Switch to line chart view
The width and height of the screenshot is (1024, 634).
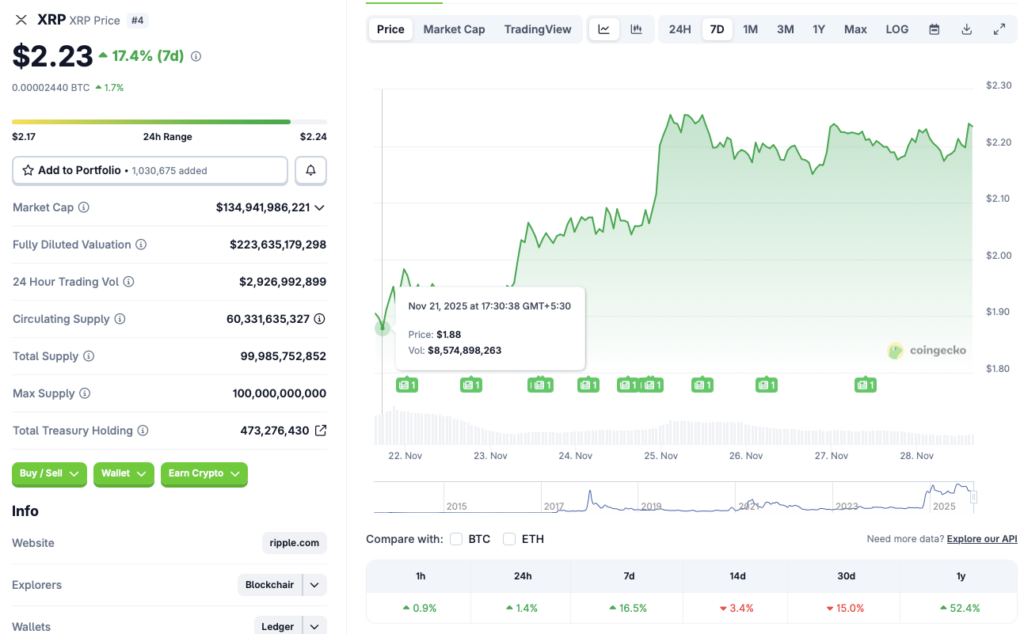coord(604,29)
